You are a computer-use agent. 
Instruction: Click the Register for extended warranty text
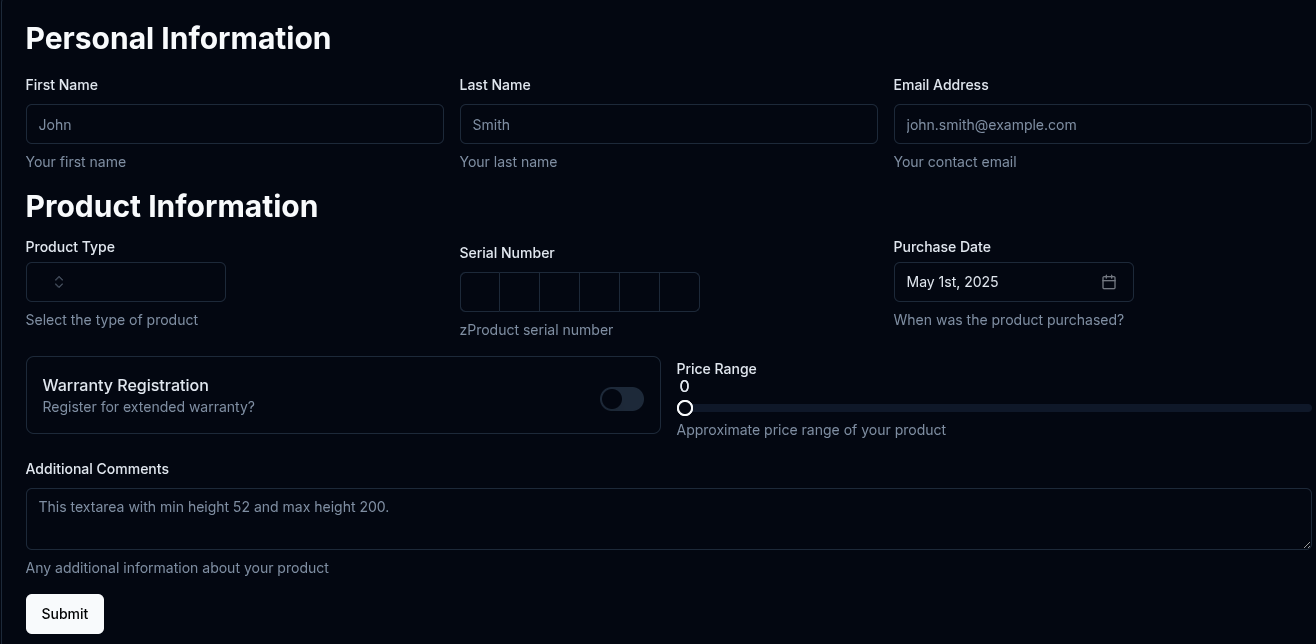coord(148,407)
